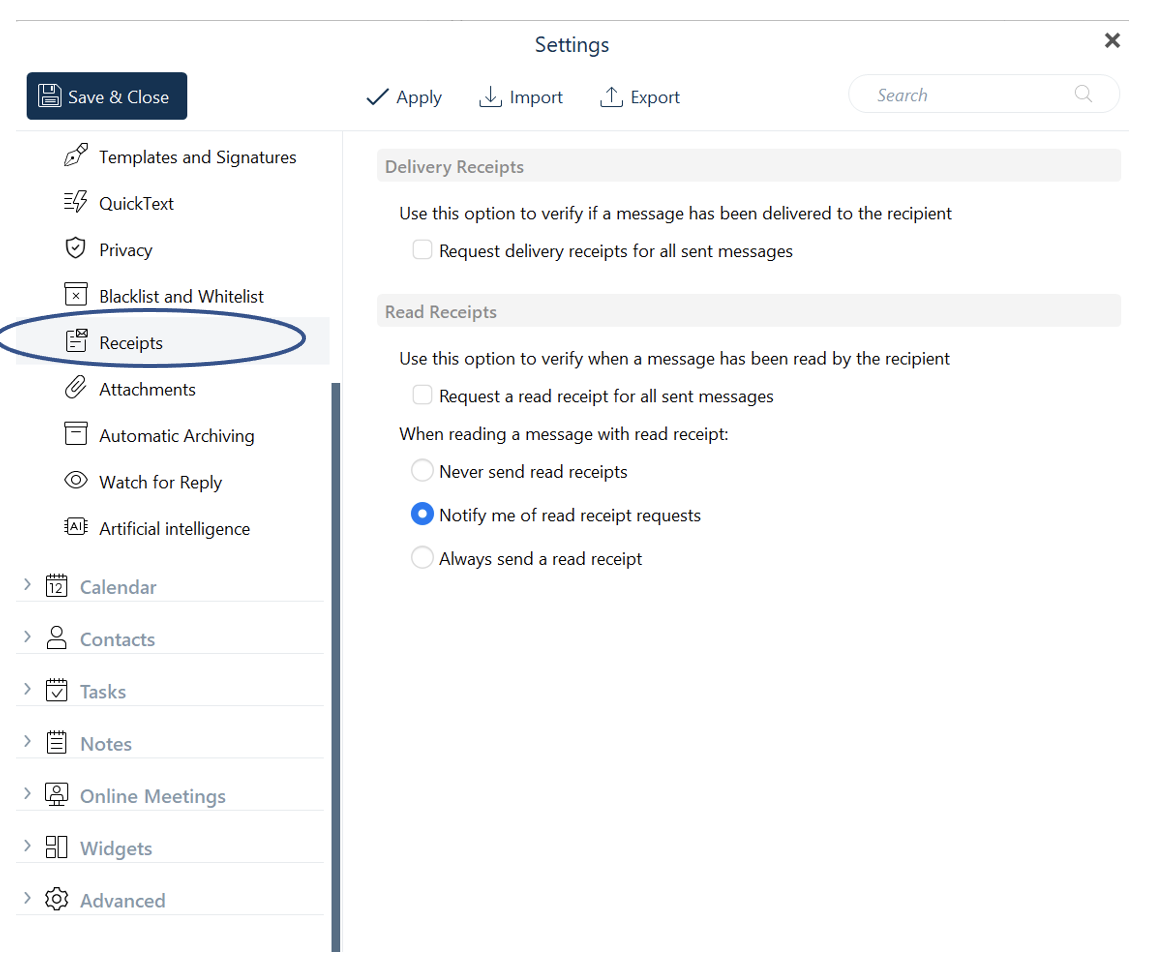Click the Export button
The width and height of the screenshot is (1152, 964).
point(640,97)
